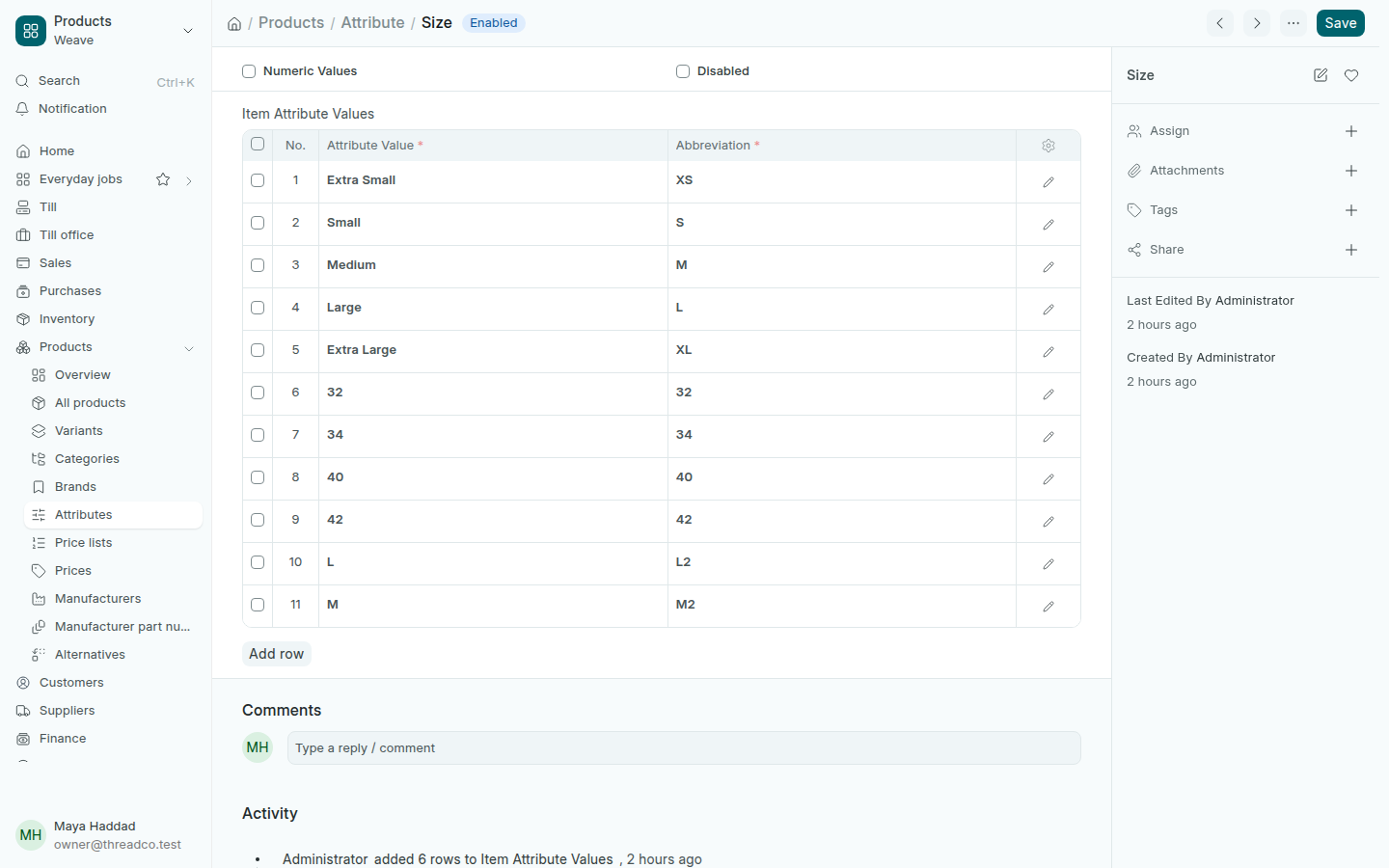Click the comment reply input field
Image resolution: width=1389 pixels, height=868 pixels.
click(684, 748)
